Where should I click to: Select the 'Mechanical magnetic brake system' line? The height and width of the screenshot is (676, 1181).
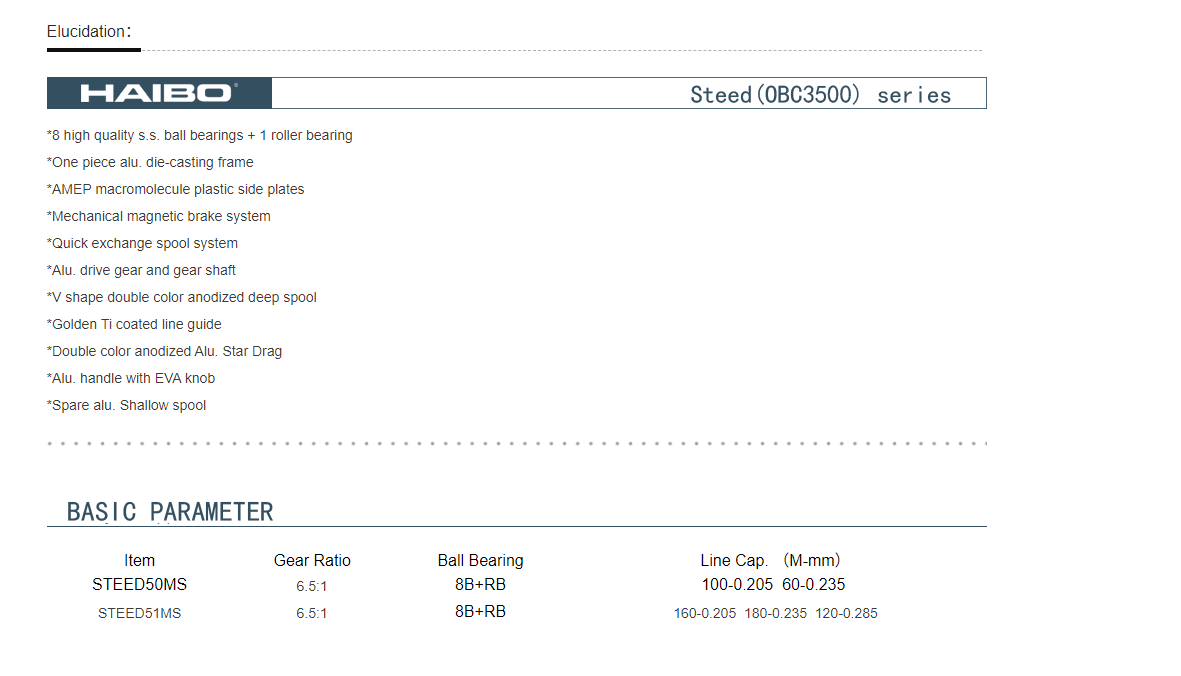159,217
